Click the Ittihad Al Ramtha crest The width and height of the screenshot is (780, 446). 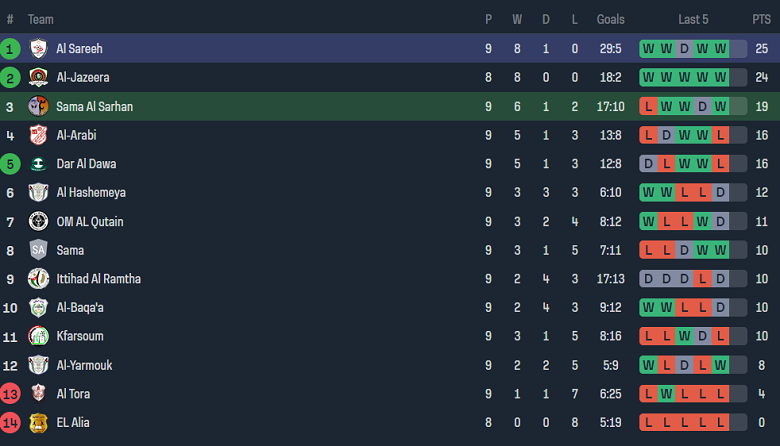(38, 279)
